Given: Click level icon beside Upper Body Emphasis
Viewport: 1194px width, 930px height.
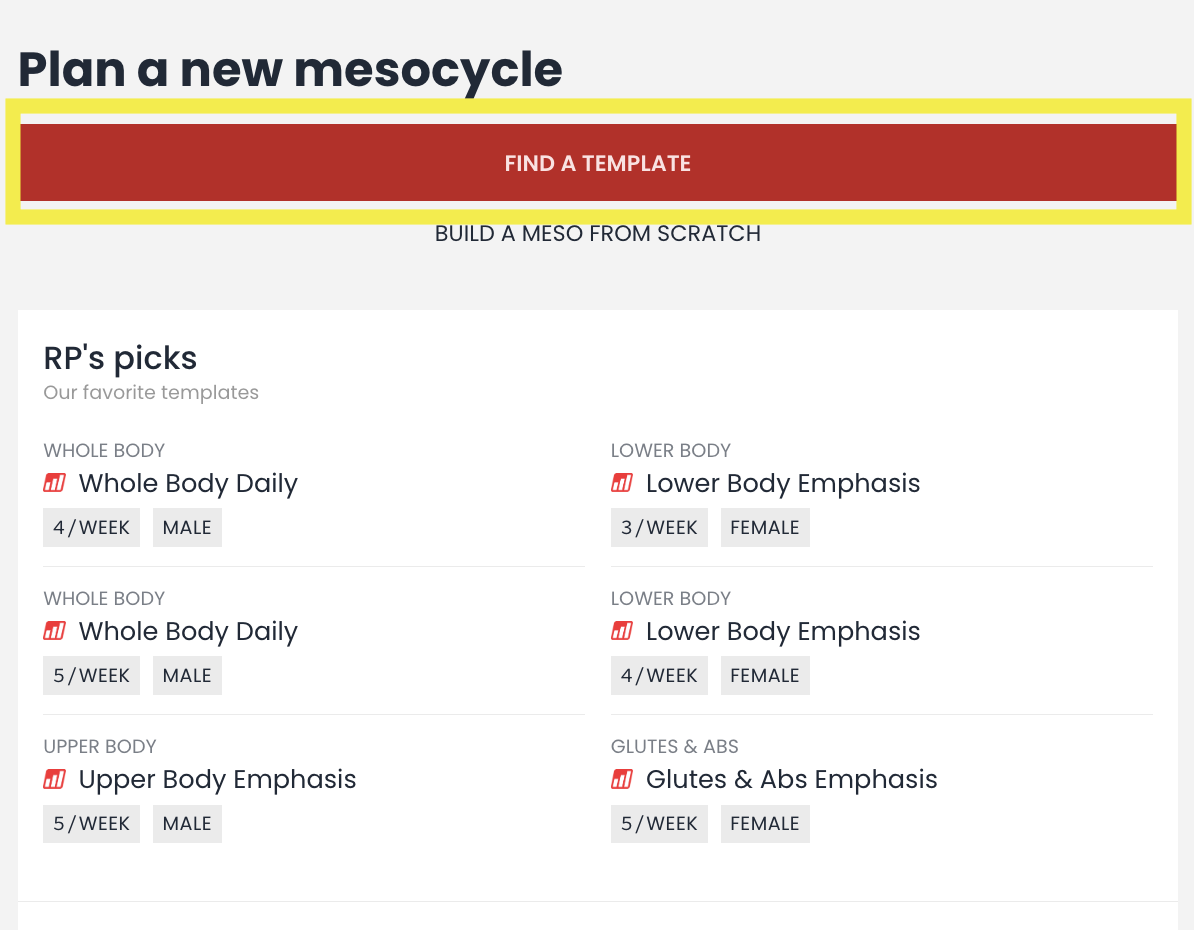Looking at the screenshot, I should point(55,780).
